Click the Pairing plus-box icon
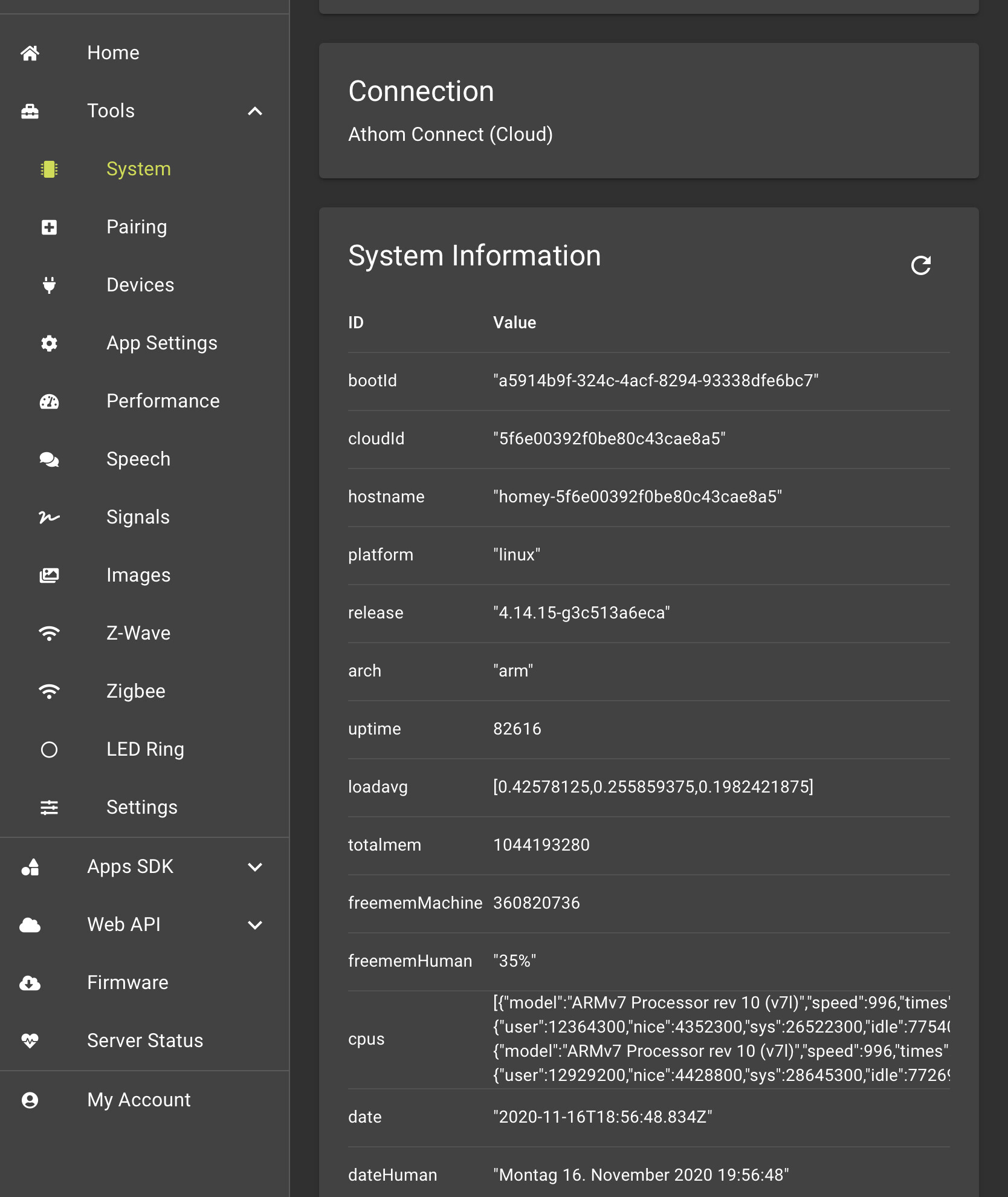Screen dimensions: 1008x1197 49,227
